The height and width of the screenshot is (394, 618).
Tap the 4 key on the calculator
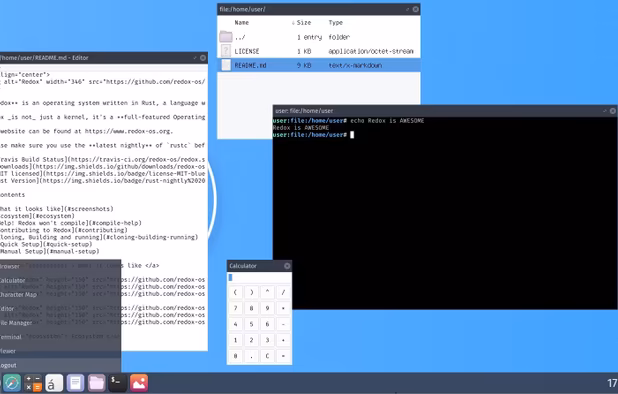[235, 324]
